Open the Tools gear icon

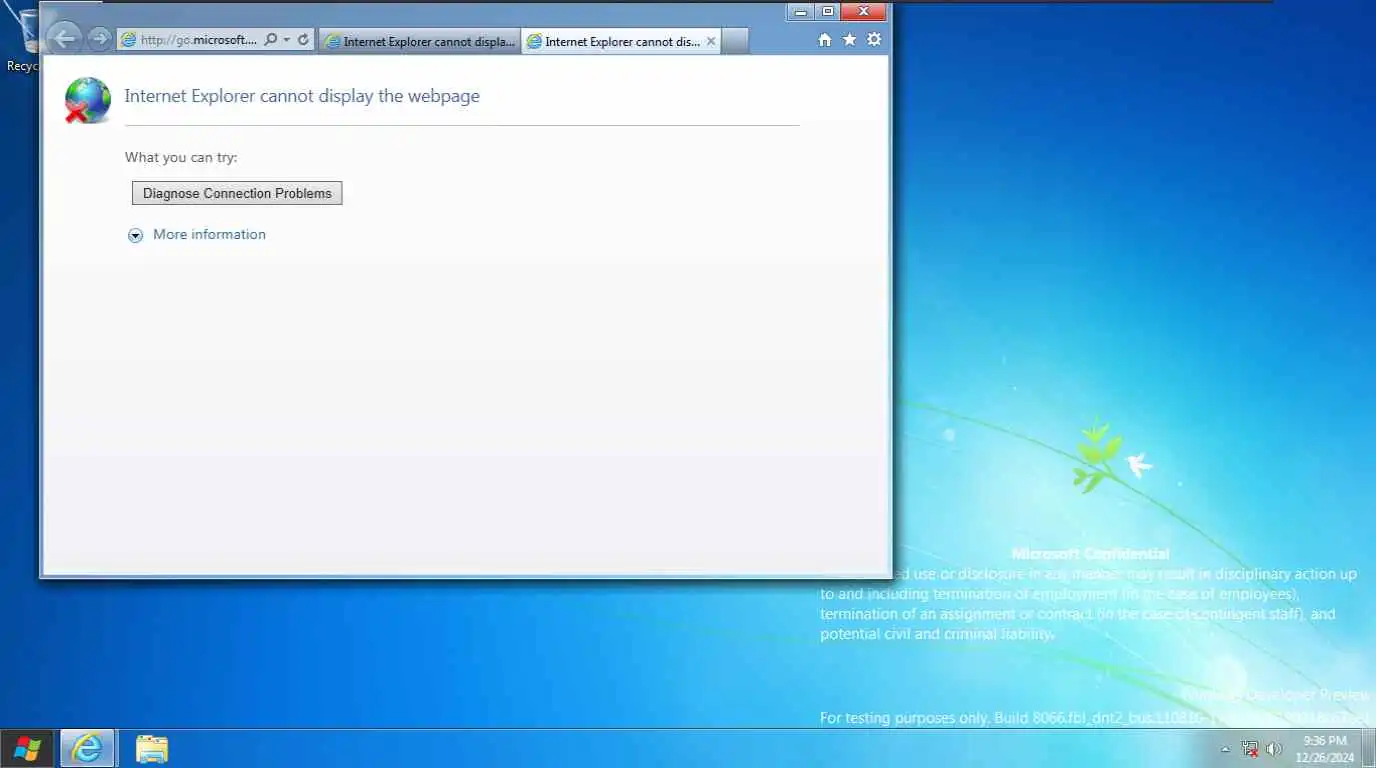(x=874, y=40)
